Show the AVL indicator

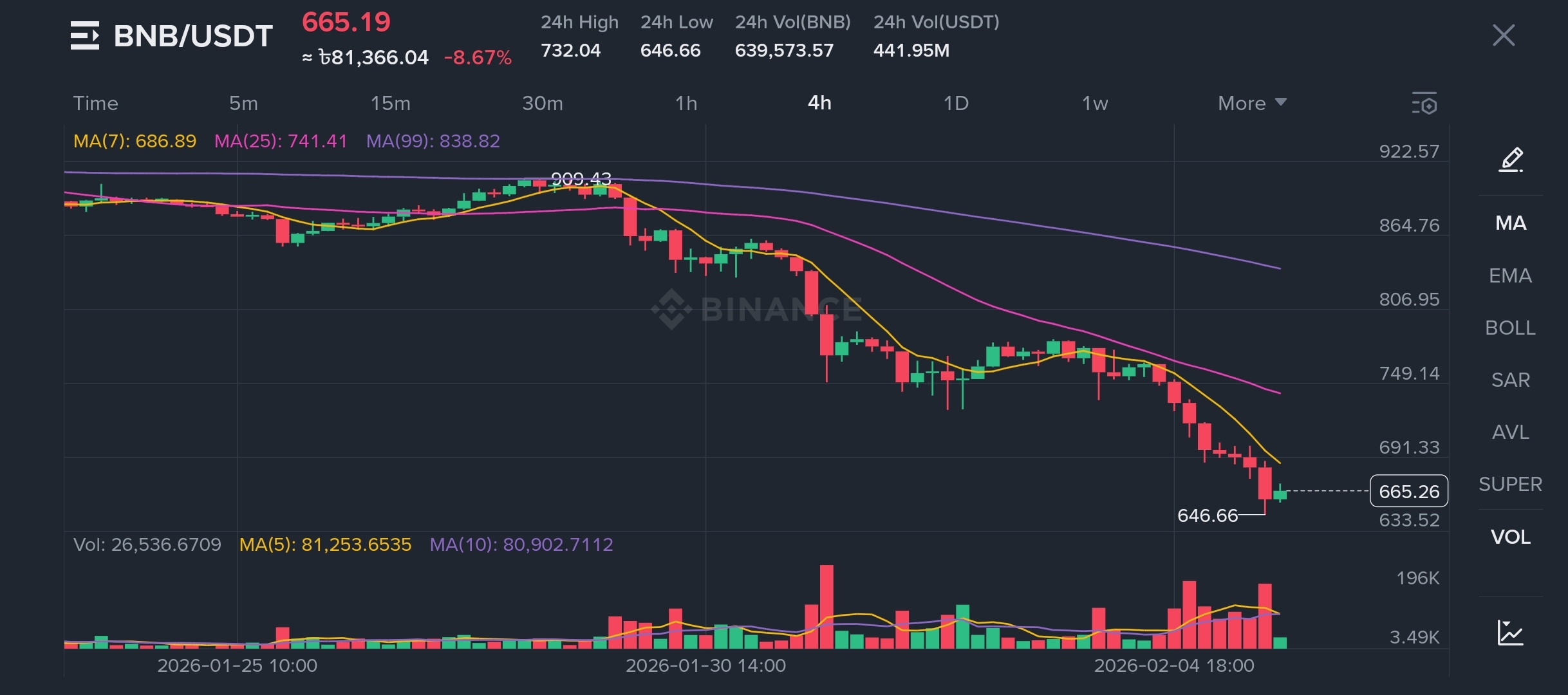(x=1510, y=432)
